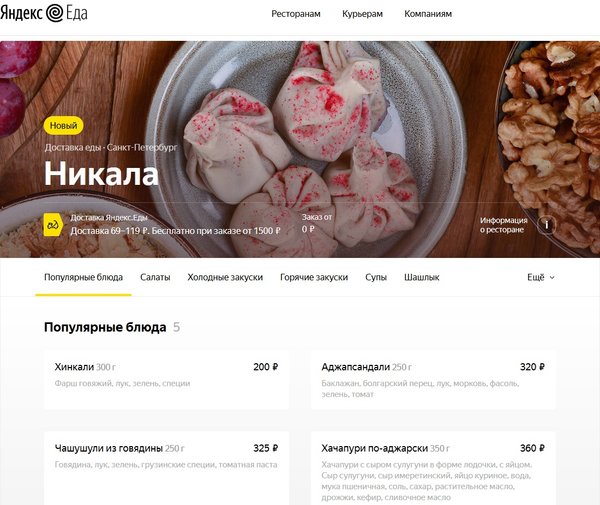The image size is (600, 505).
Task: Select the Горячие закуски tab
Action: [314, 277]
